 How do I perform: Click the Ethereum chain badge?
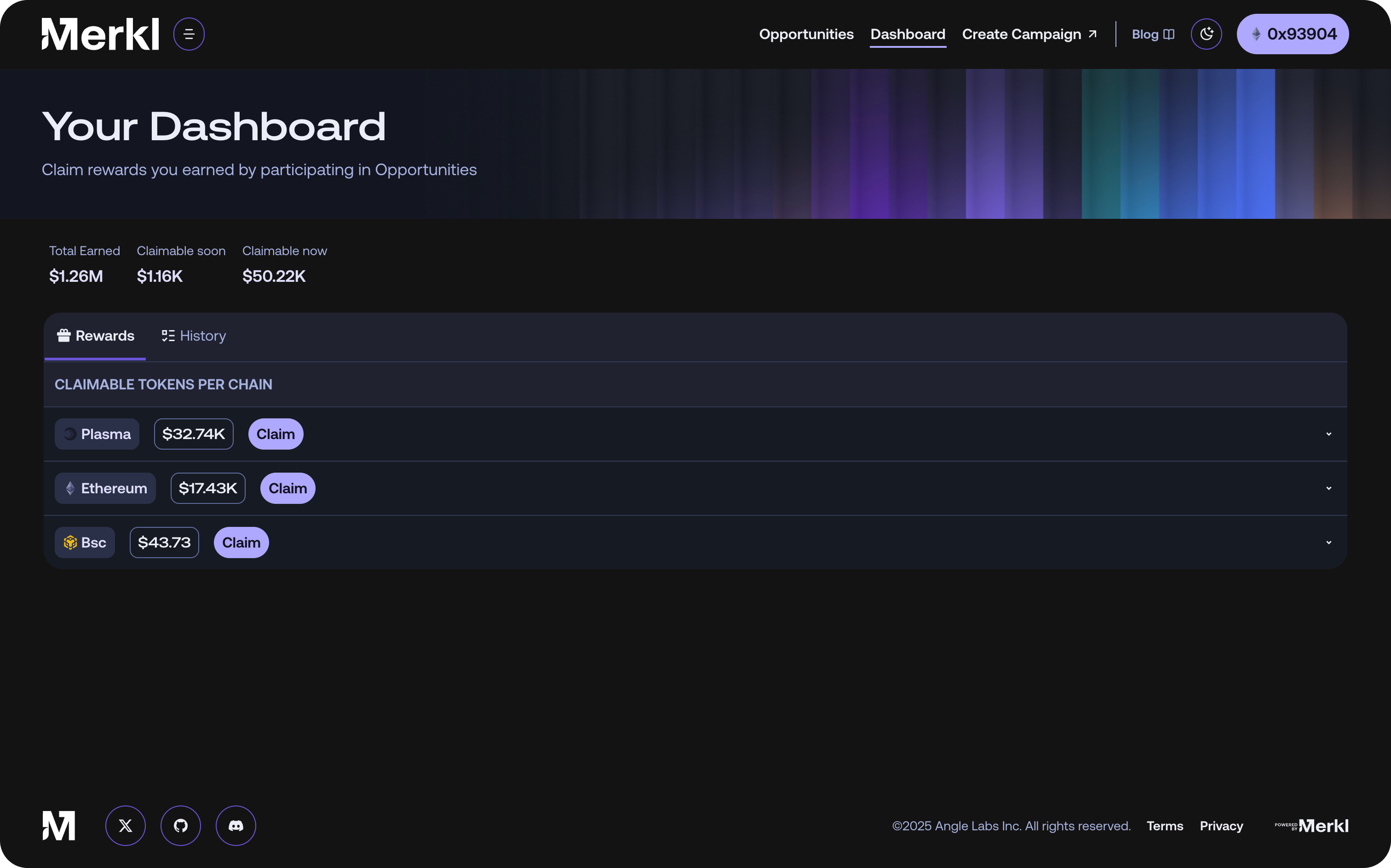(x=105, y=488)
